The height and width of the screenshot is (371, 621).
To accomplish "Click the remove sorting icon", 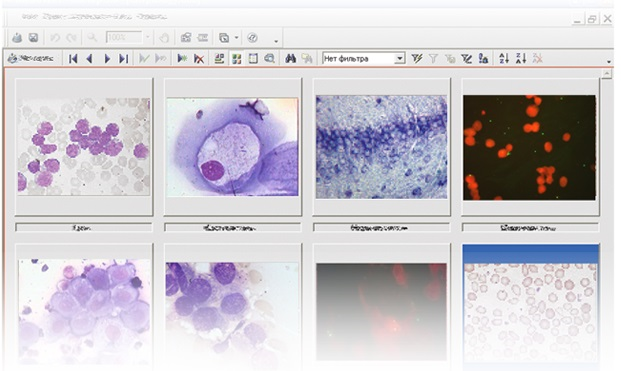I will (x=537, y=59).
